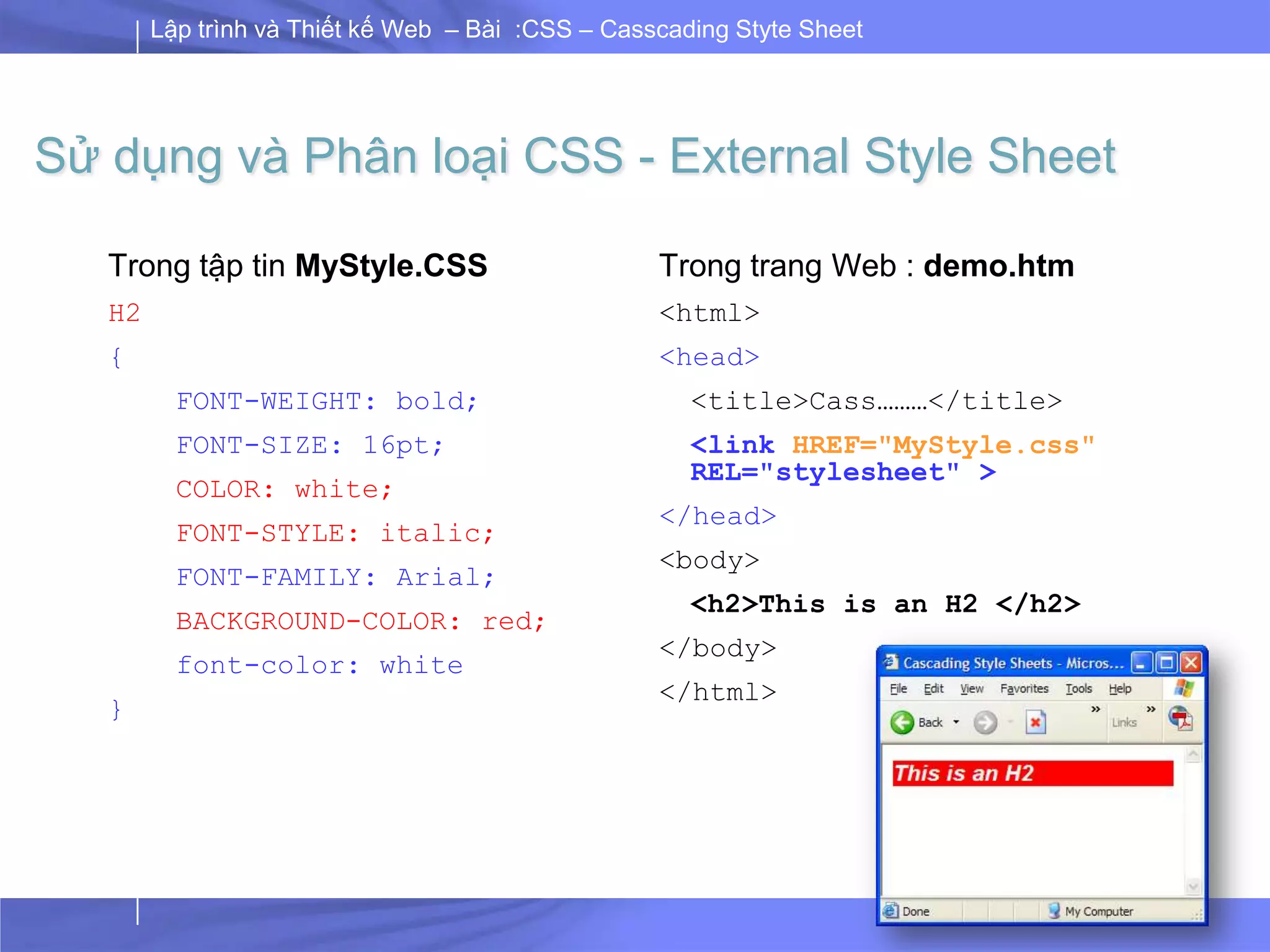Click the red 'This is an H2' heading
This screenshot has width=1270, height=952.
point(1033,773)
